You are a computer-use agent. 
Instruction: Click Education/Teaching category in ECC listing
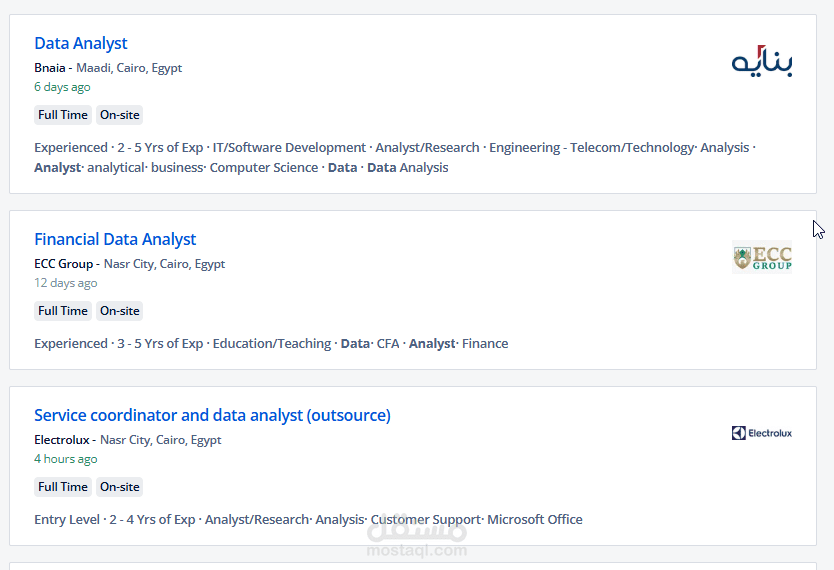[271, 344]
